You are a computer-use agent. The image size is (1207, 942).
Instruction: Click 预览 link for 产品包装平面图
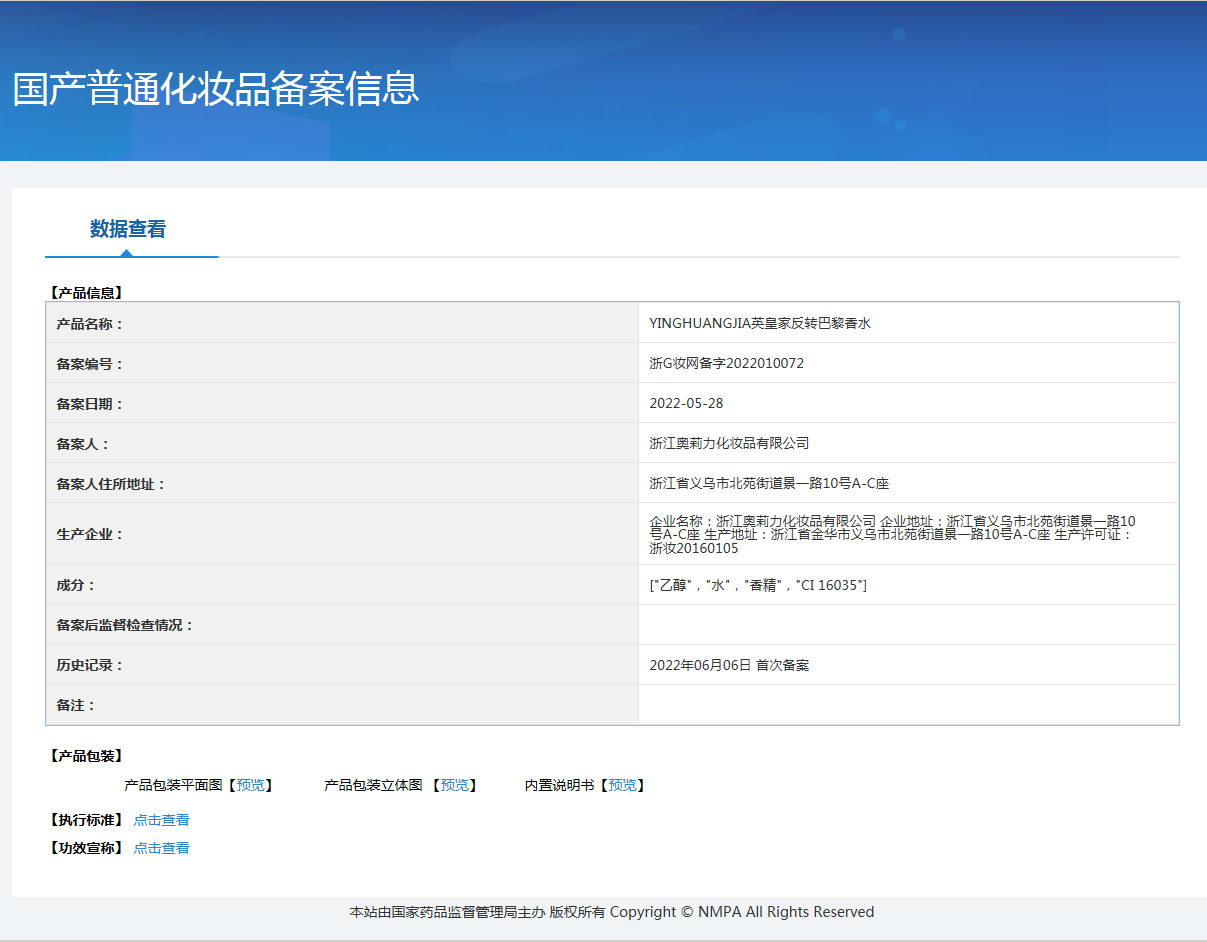[x=251, y=785]
